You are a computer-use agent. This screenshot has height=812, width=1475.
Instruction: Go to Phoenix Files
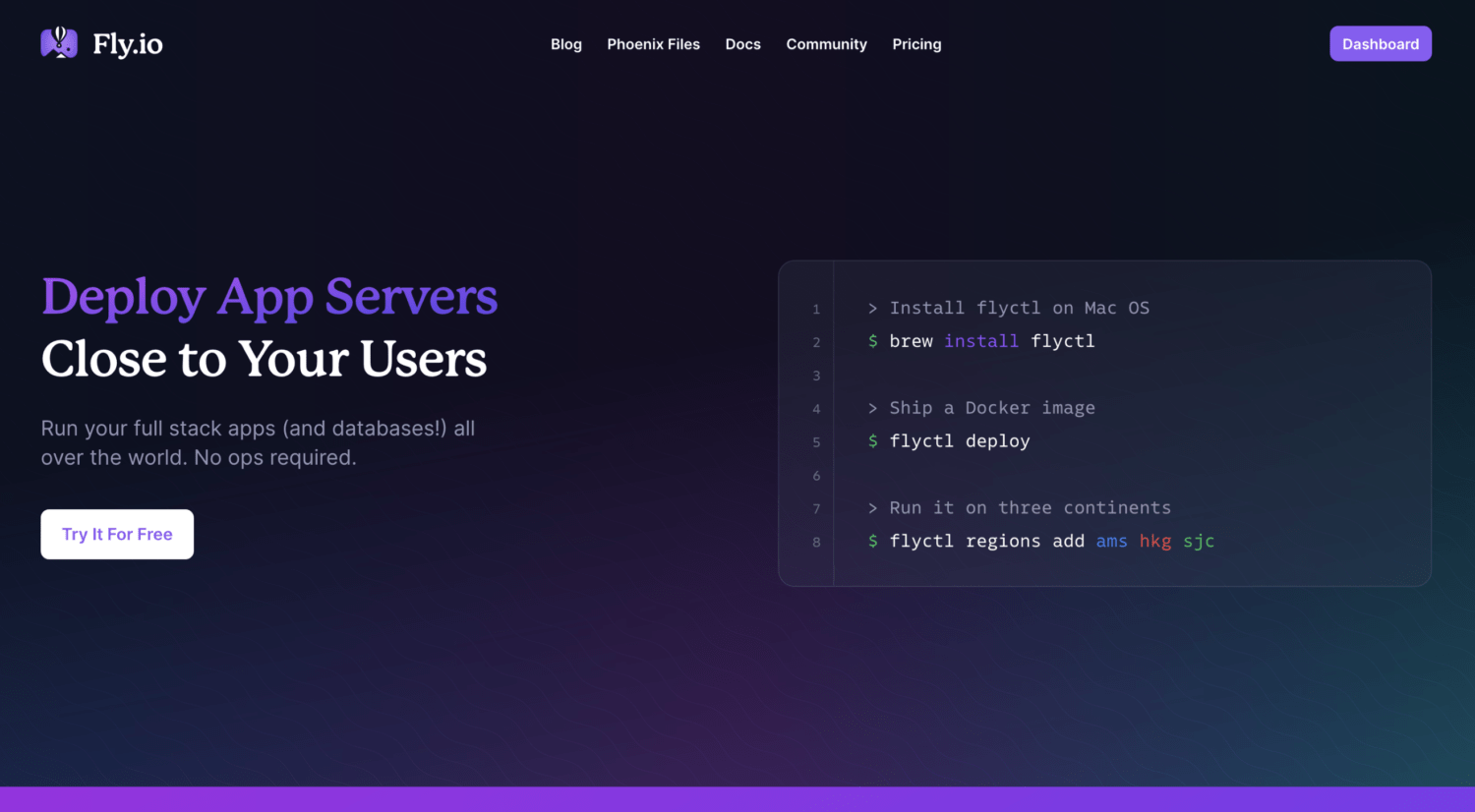point(653,44)
